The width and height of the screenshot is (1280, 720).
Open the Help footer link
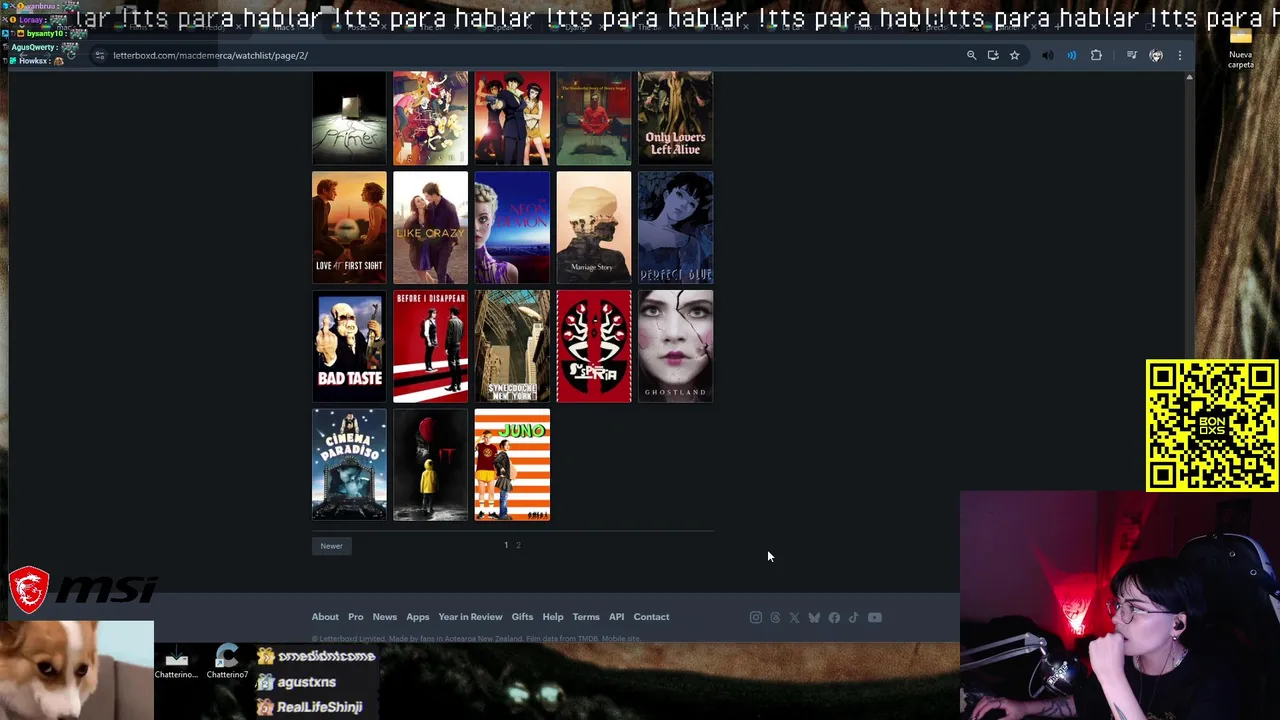click(553, 617)
